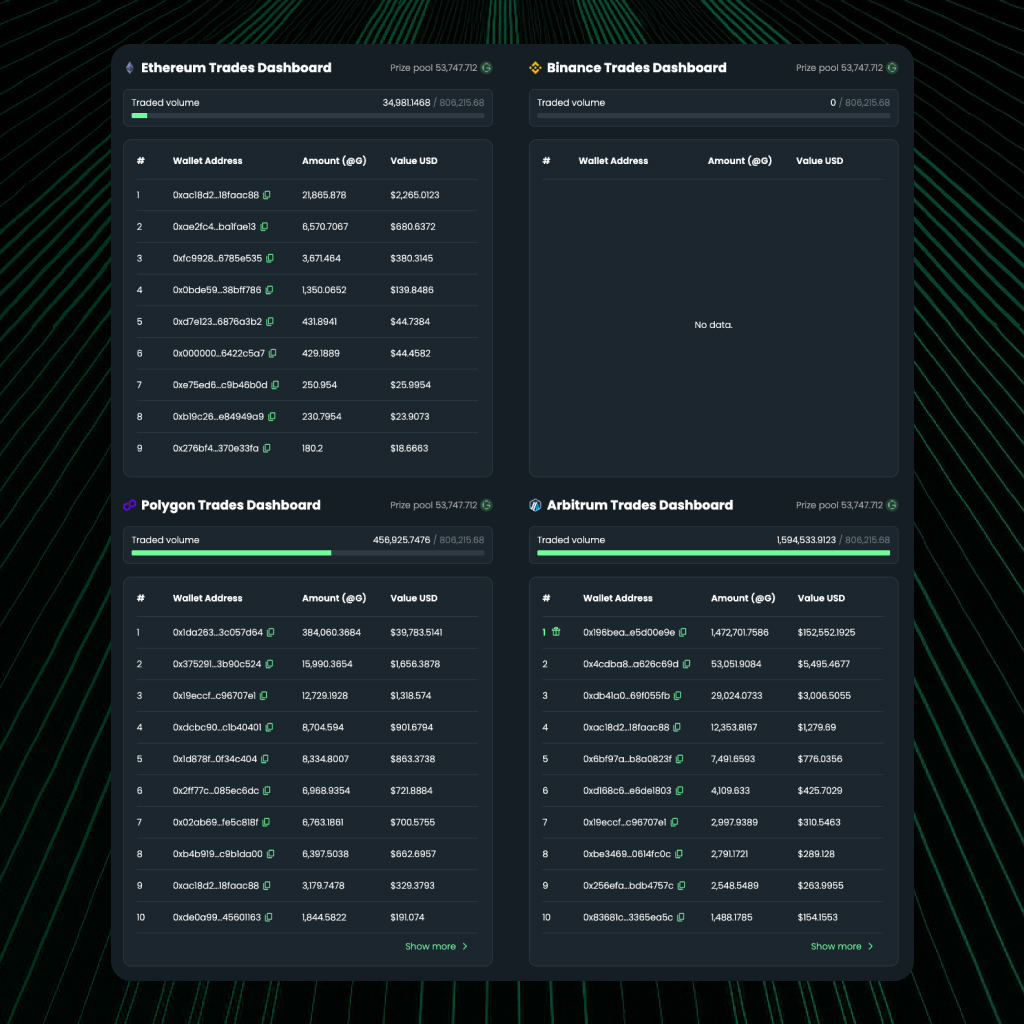Click the prize pool coin icon on Polygon dashboard
The image size is (1024, 1024).
(486, 505)
